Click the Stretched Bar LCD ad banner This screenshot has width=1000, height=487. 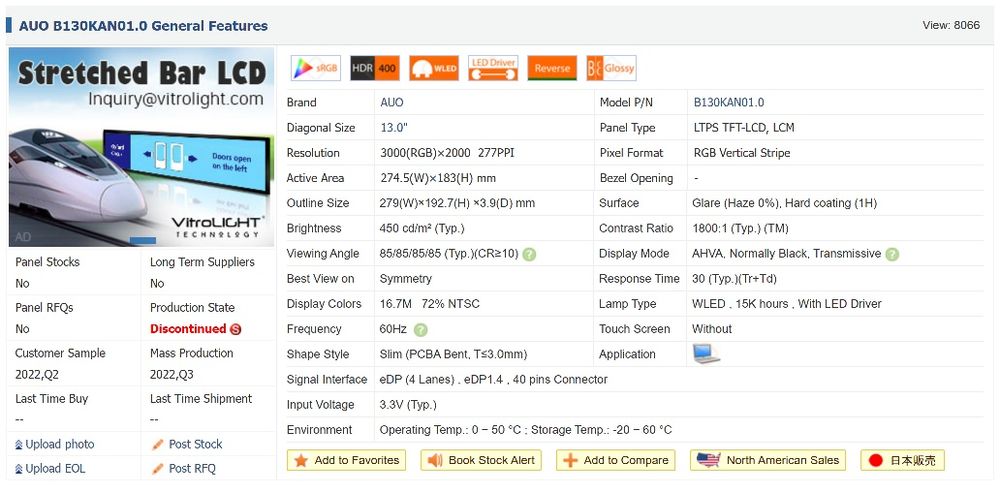pos(142,147)
